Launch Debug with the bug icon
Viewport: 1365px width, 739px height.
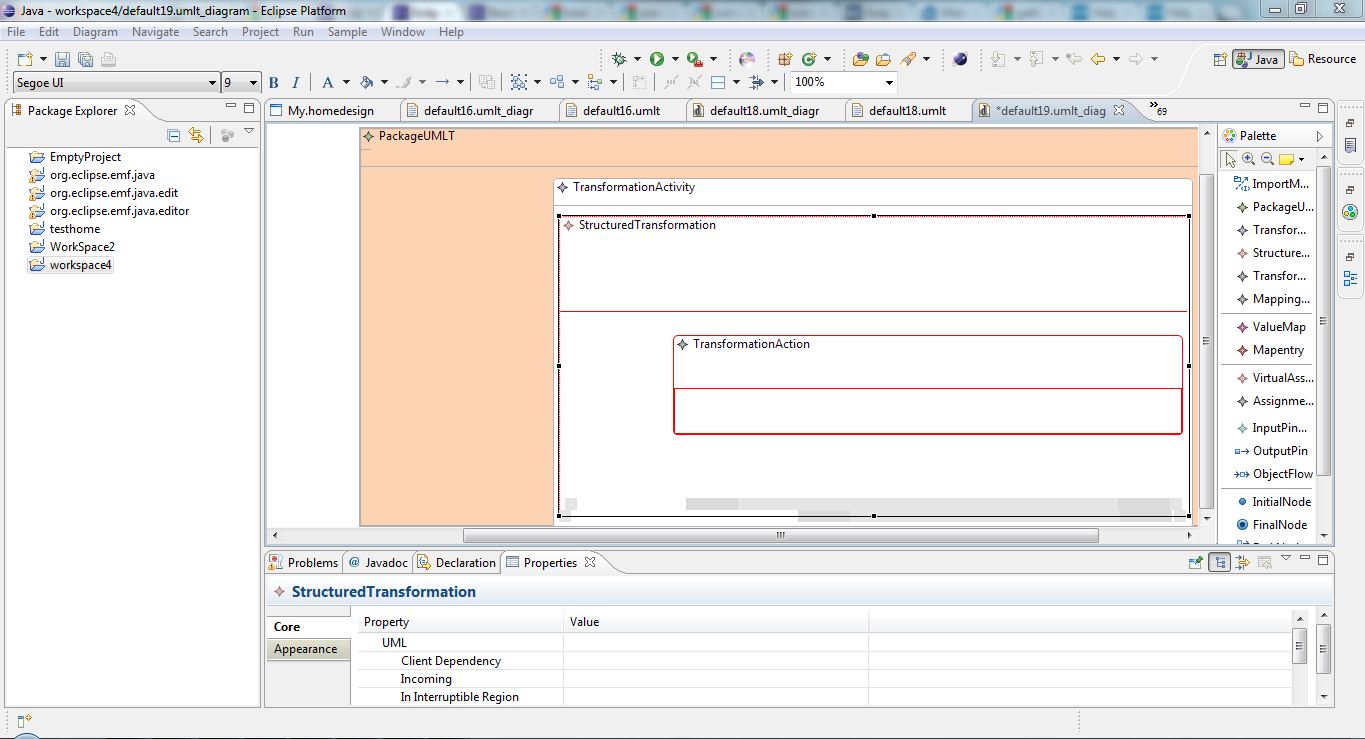(x=620, y=59)
